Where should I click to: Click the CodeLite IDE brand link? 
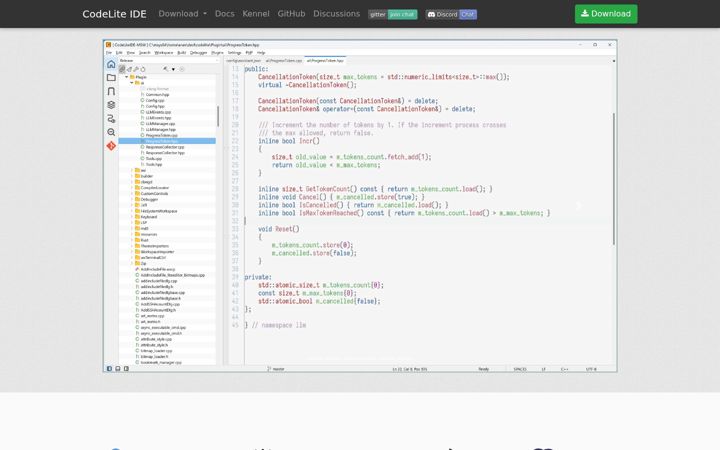114,14
